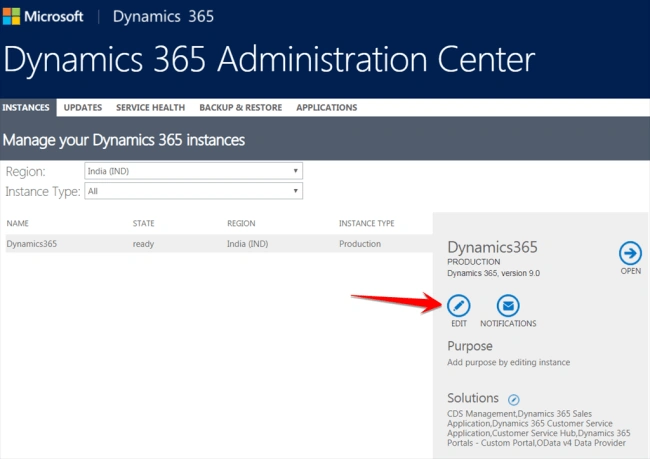The image size is (650, 459).
Task: Click the Edit pencil icon for Dynamics365
Action: point(458,306)
